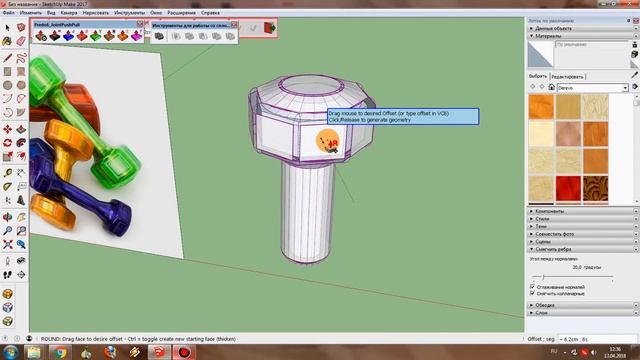Viewport: 640px width, 360px height.
Task: Open the Файл menu
Action: pyautogui.click(x=9, y=13)
